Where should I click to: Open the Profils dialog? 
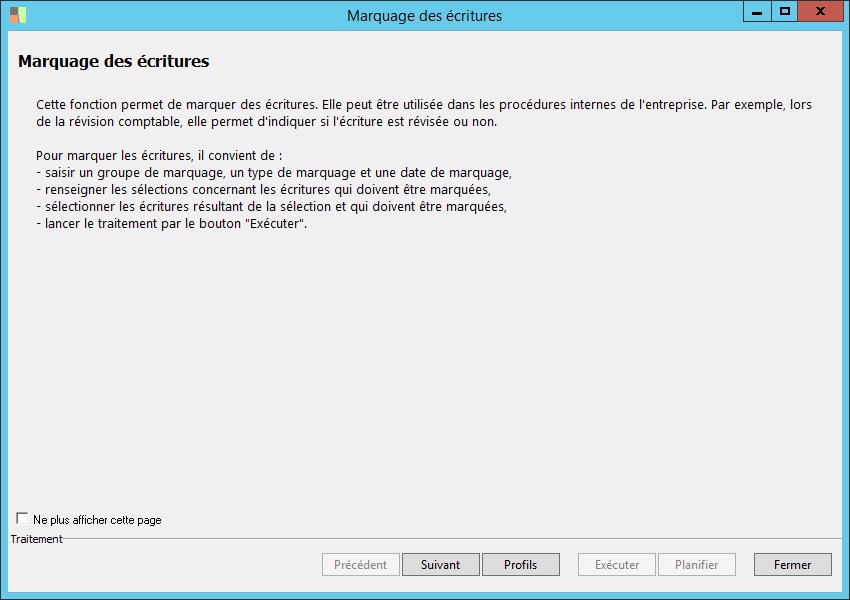tap(520, 565)
